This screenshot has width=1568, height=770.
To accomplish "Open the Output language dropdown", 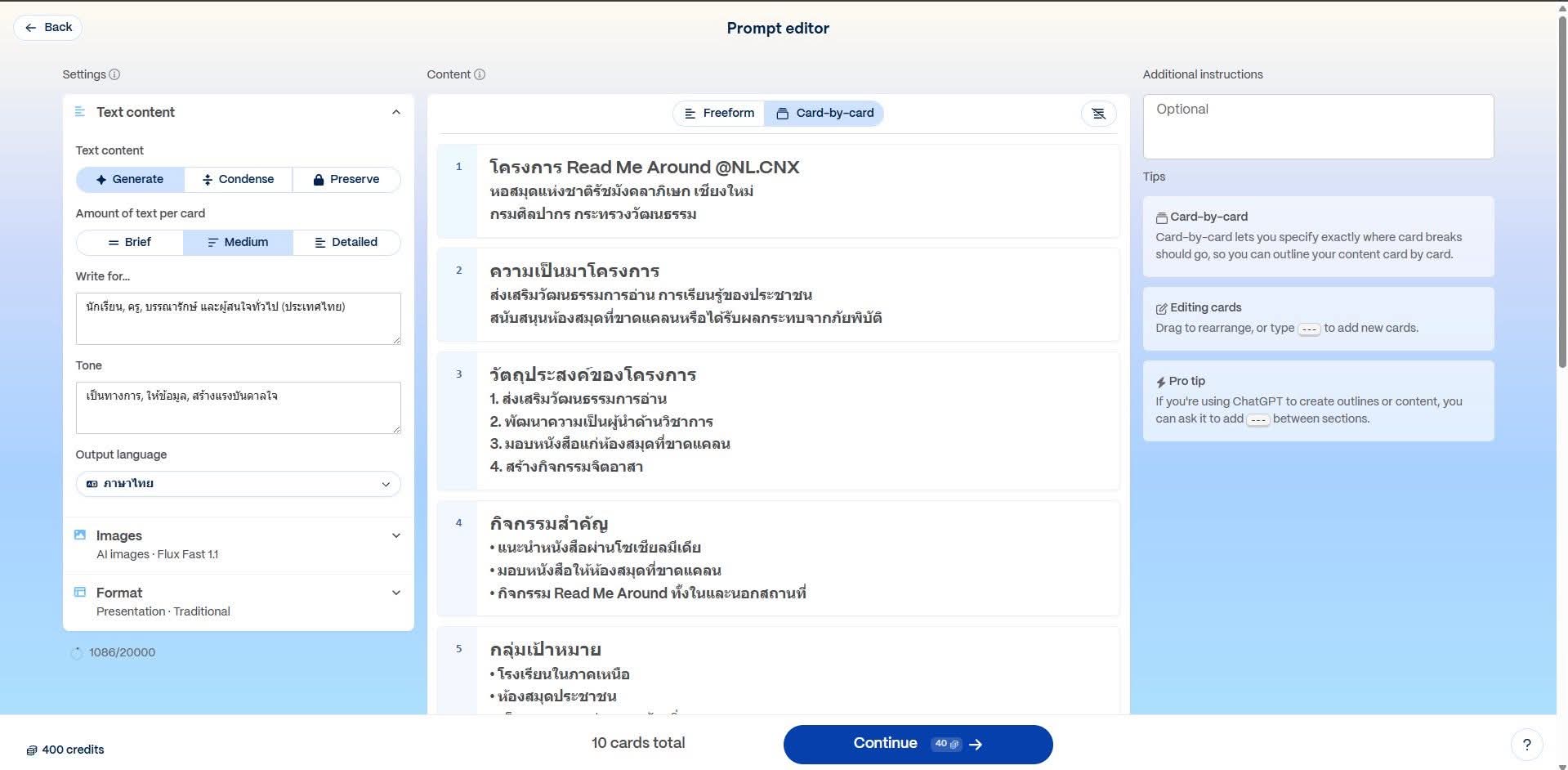I will click(x=238, y=484).
